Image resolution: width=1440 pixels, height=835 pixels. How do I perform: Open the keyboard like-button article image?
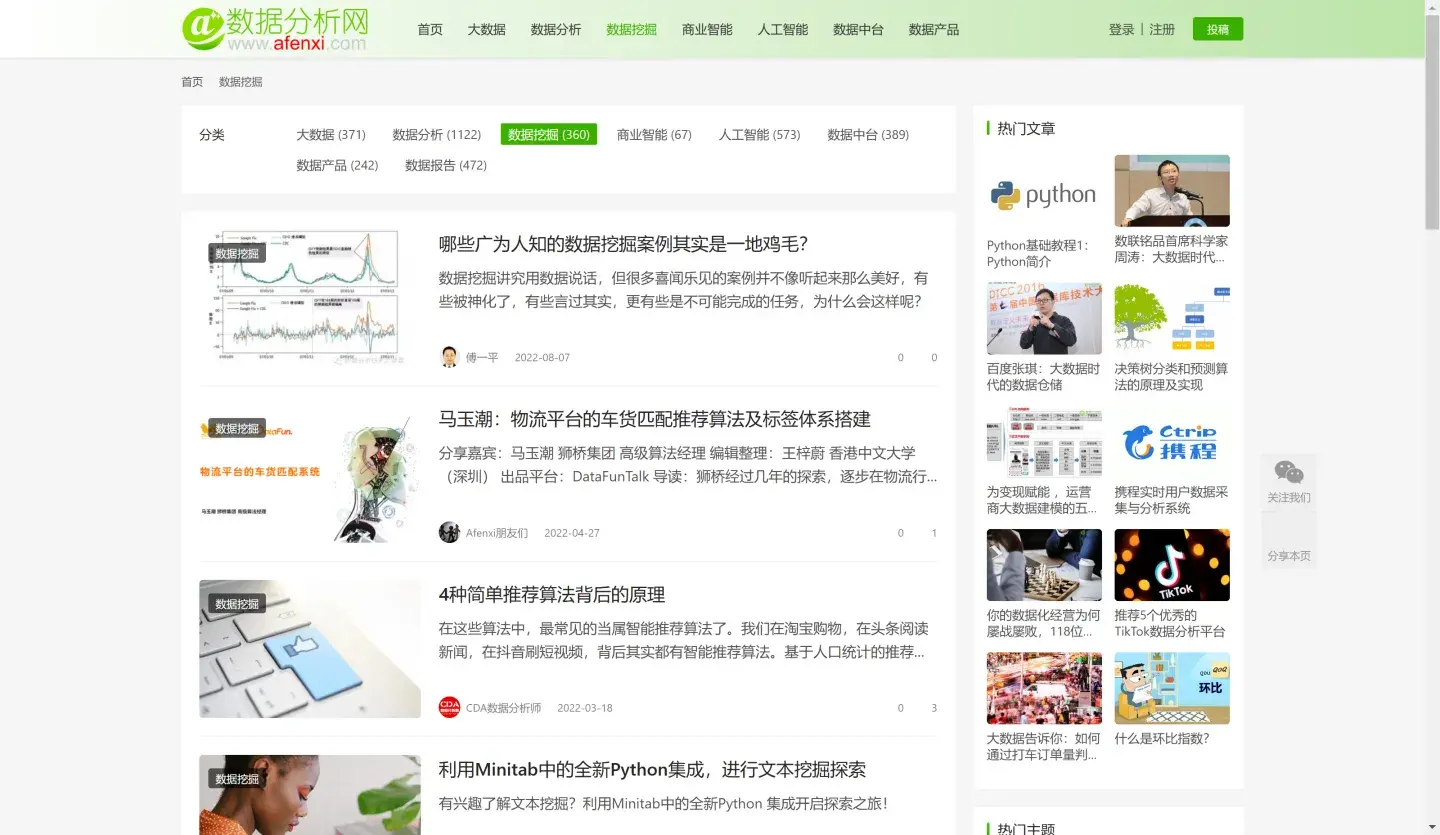click(x=310, y=649)
